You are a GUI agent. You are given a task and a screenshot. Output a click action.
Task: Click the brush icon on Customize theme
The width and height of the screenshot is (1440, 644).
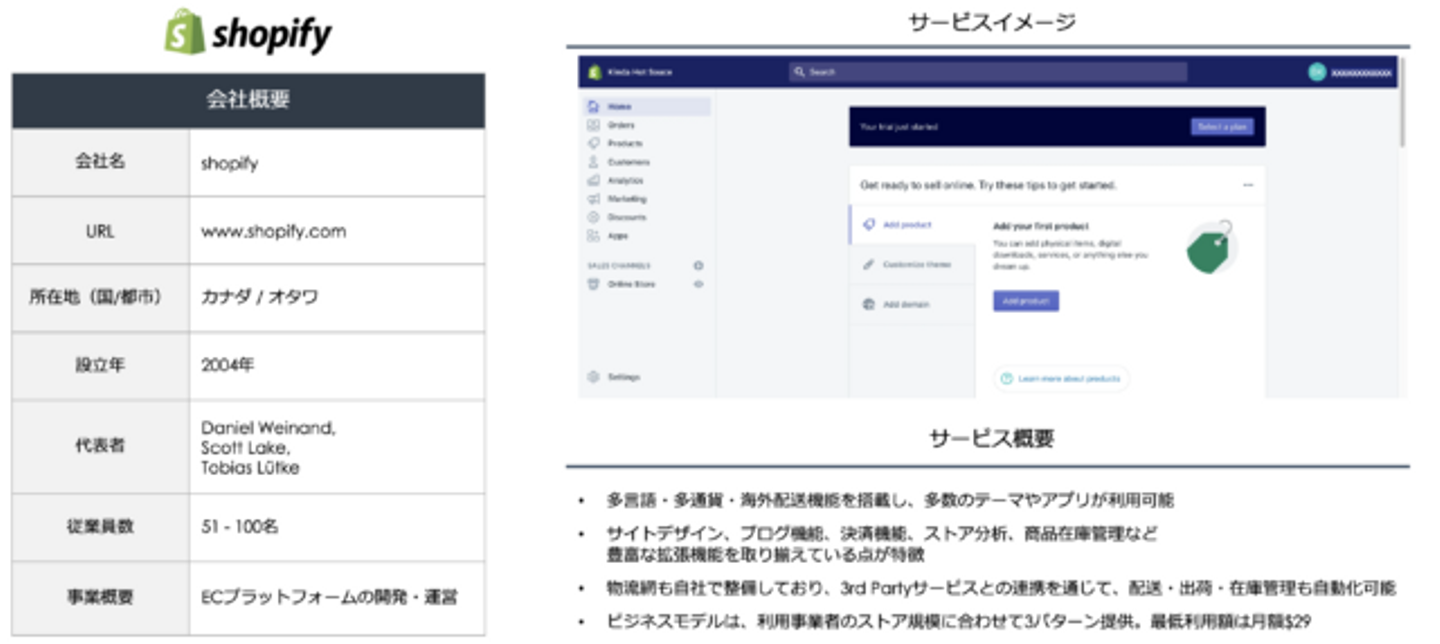click(869, 265)
